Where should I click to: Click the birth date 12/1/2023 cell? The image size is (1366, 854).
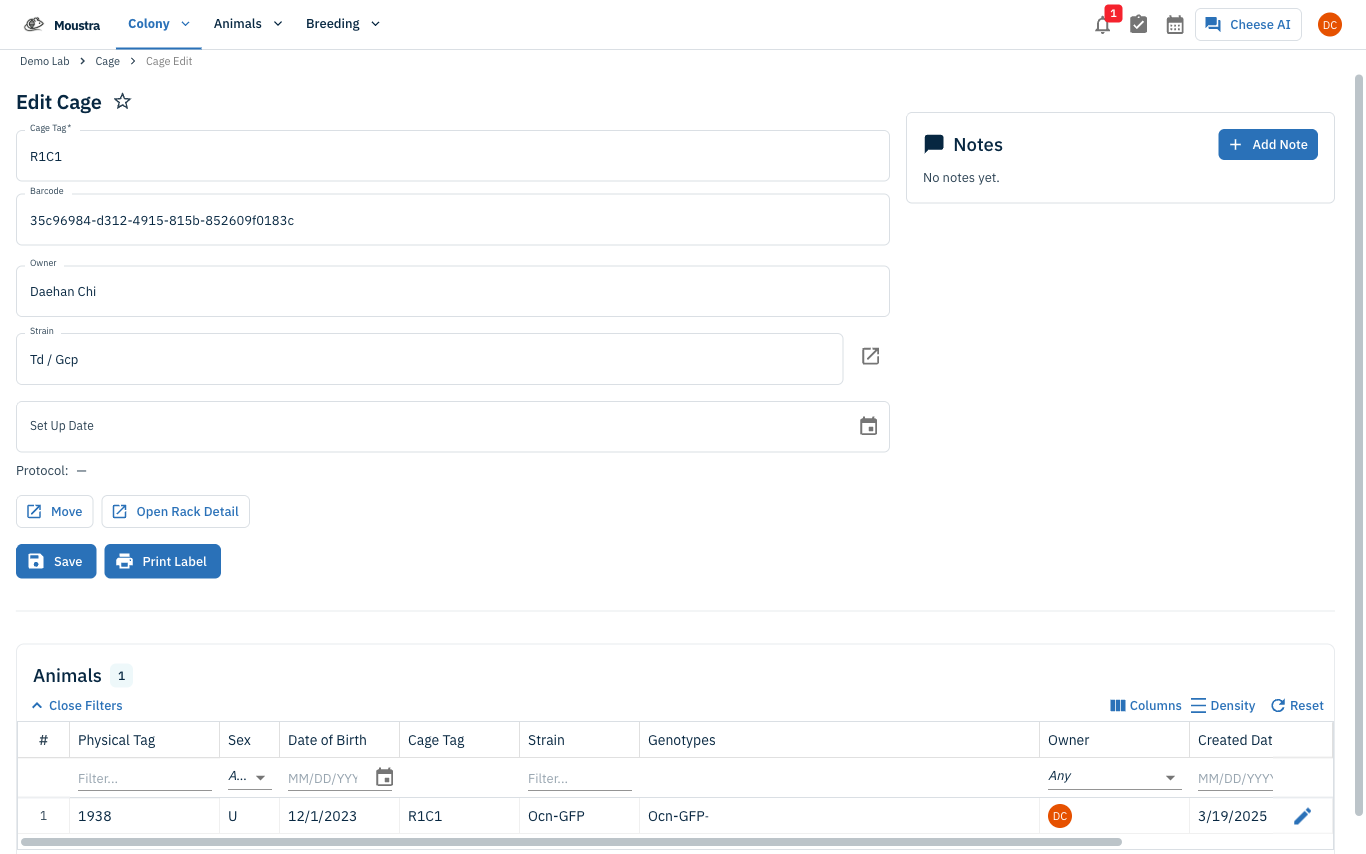(x=338, y=816)
